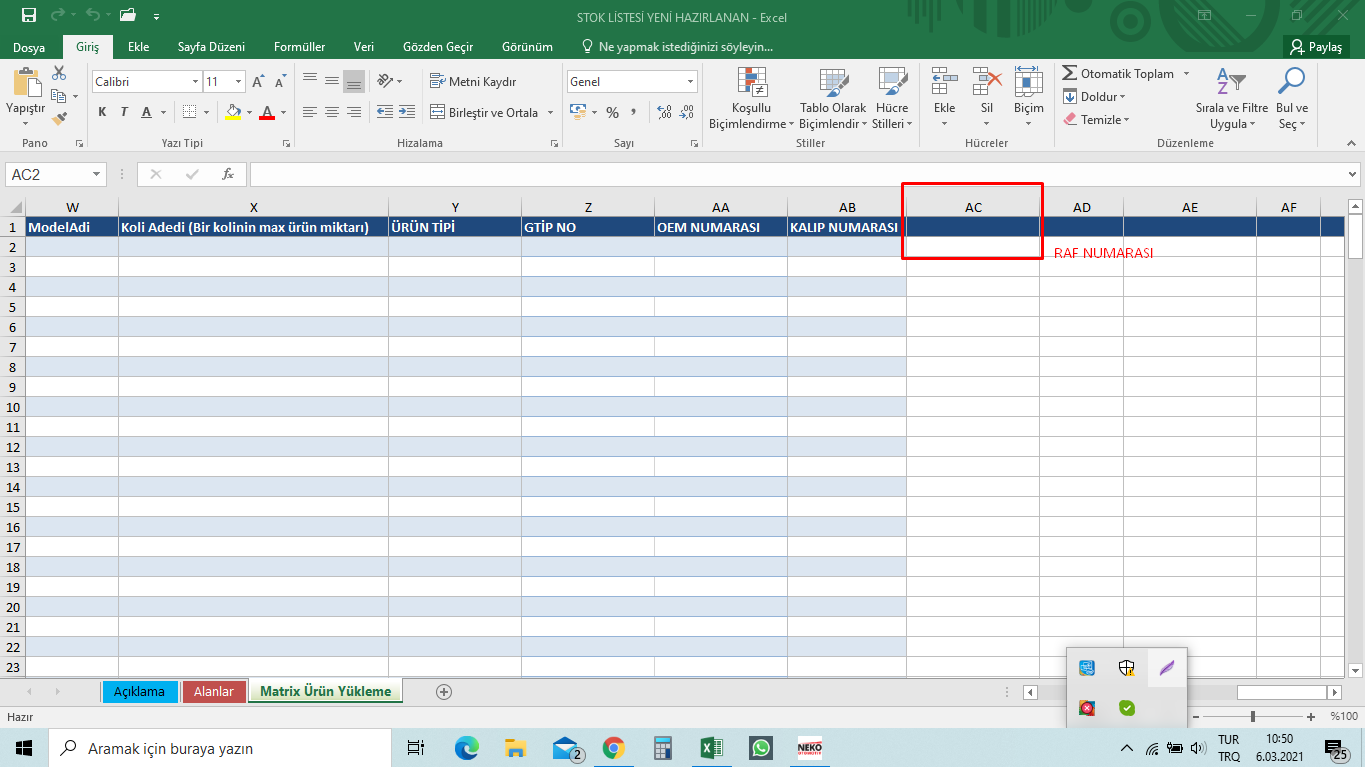The width and height of the screenshot is (1365, 767).
Task: Expand the Genel number format dropdown
Action: 690,82
